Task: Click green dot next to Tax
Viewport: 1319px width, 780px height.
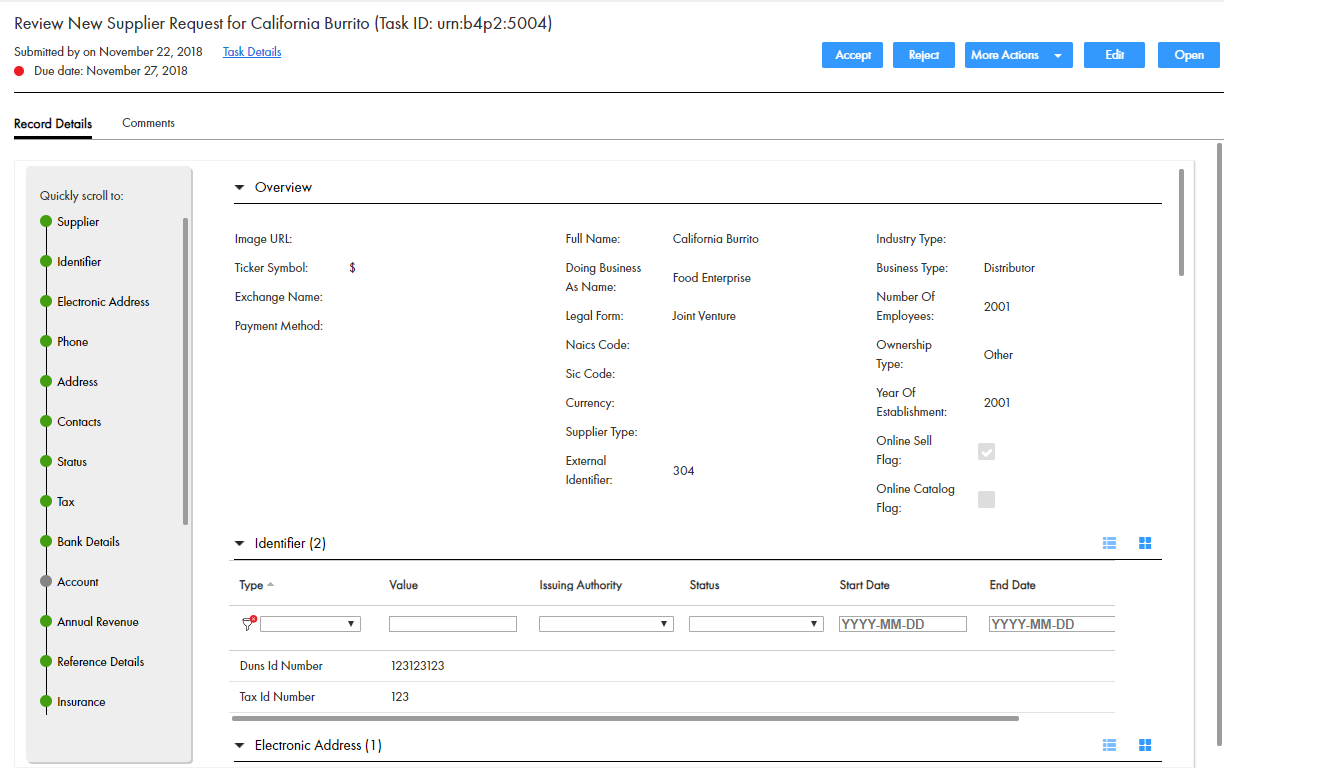Action: click(46, 502)
